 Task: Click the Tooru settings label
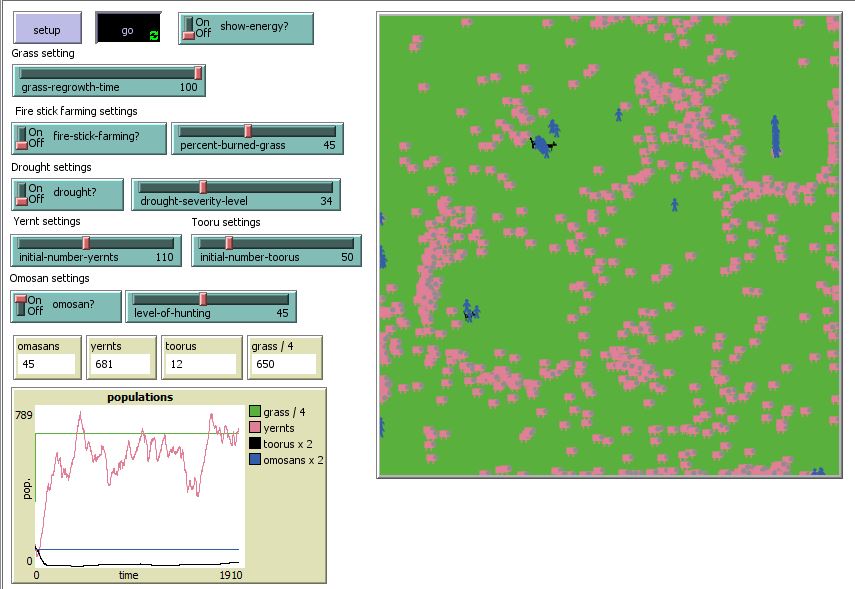[x=226, y=223]
